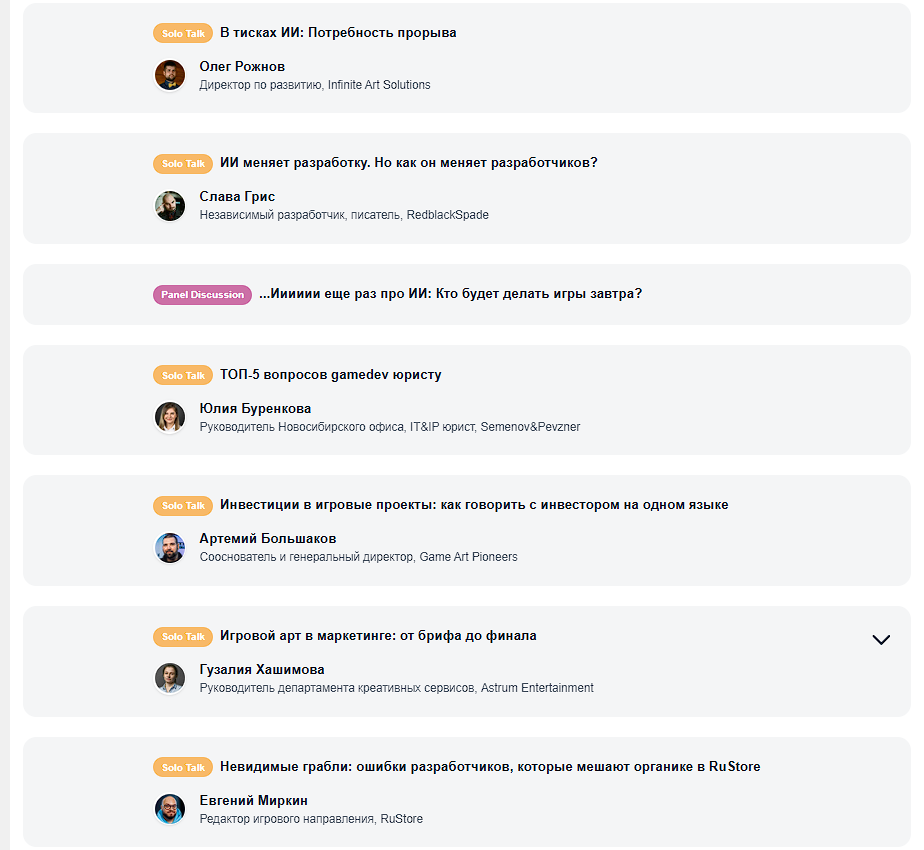Click Гузалия Хашимова's avatar photo
924x850 pixels.
[x=170, y=678]
